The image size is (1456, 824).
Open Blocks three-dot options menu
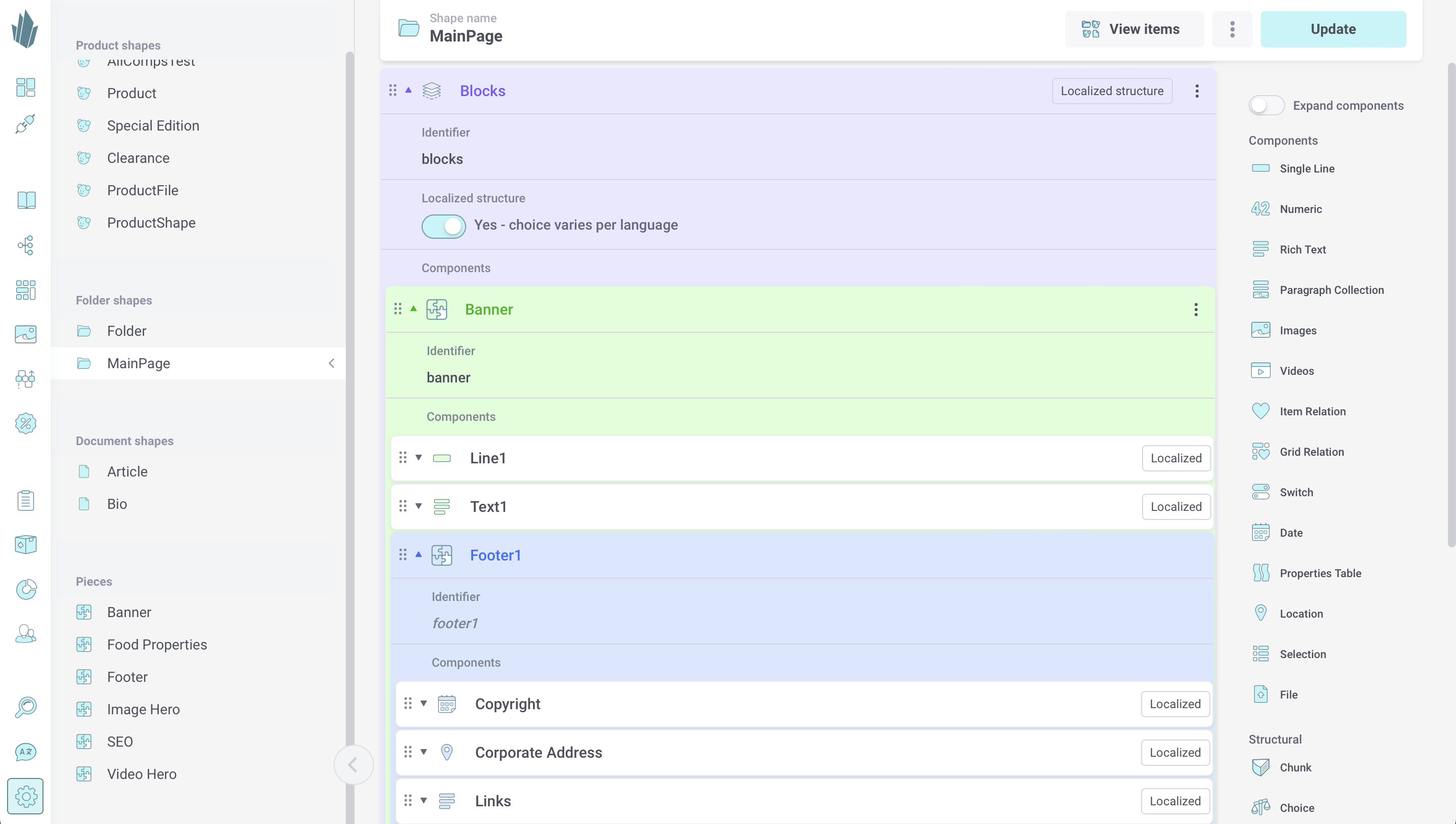click(1197, 91)
